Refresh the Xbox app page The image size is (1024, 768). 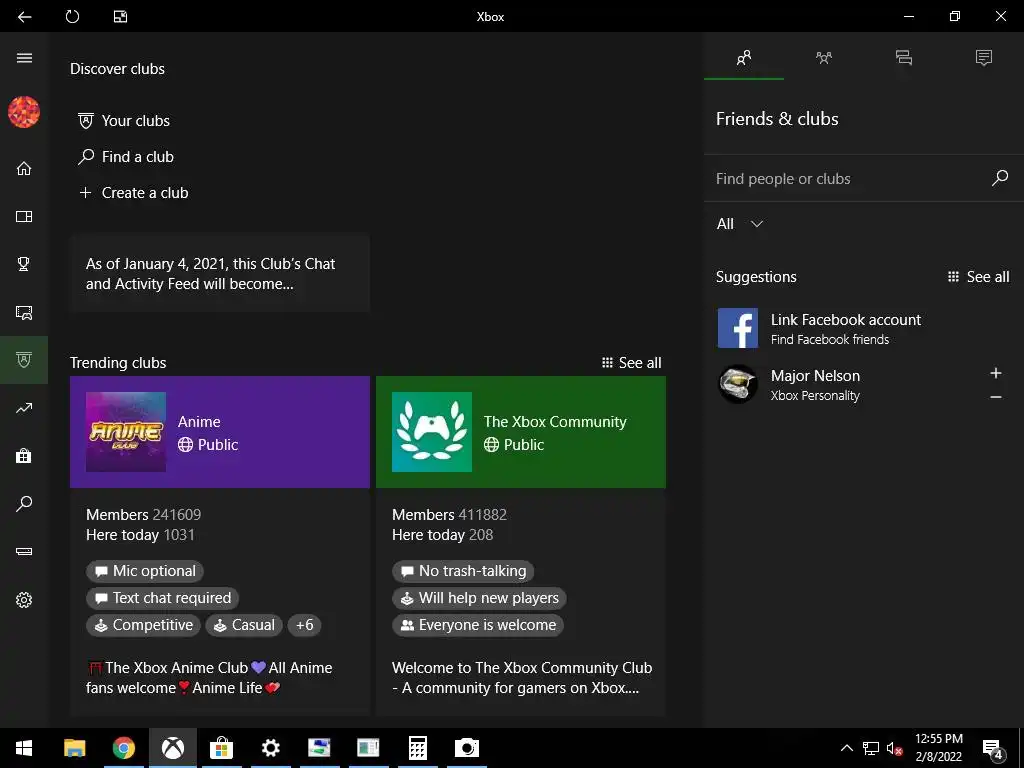pyautogui.click(x=72, y=16)
